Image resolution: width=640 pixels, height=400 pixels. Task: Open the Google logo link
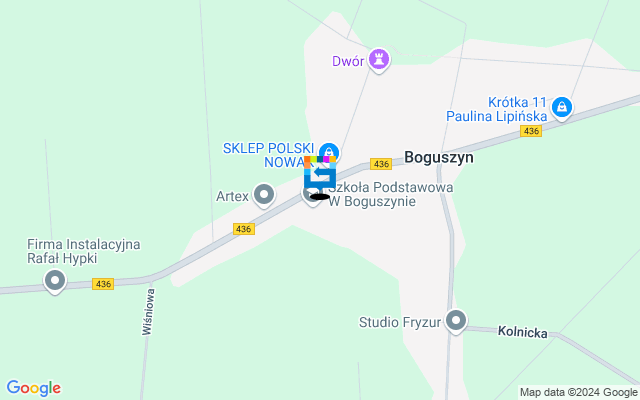pyautogui.click(x=33, y=388)
